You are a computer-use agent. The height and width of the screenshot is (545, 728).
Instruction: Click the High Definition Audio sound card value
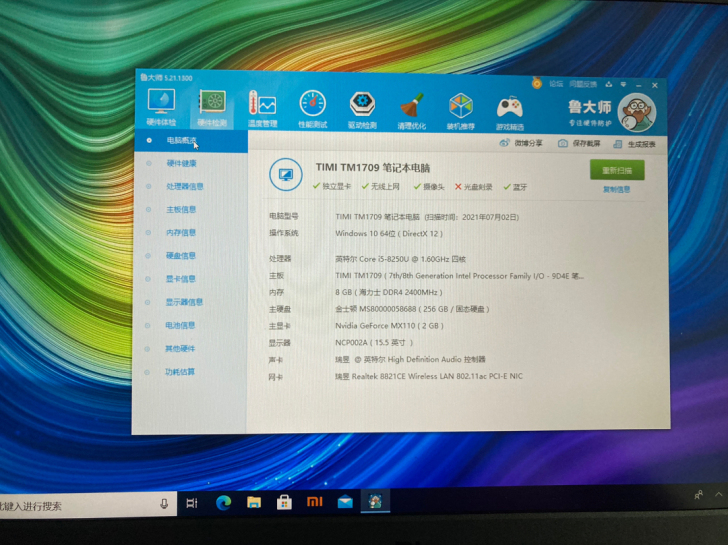[410, 359]
